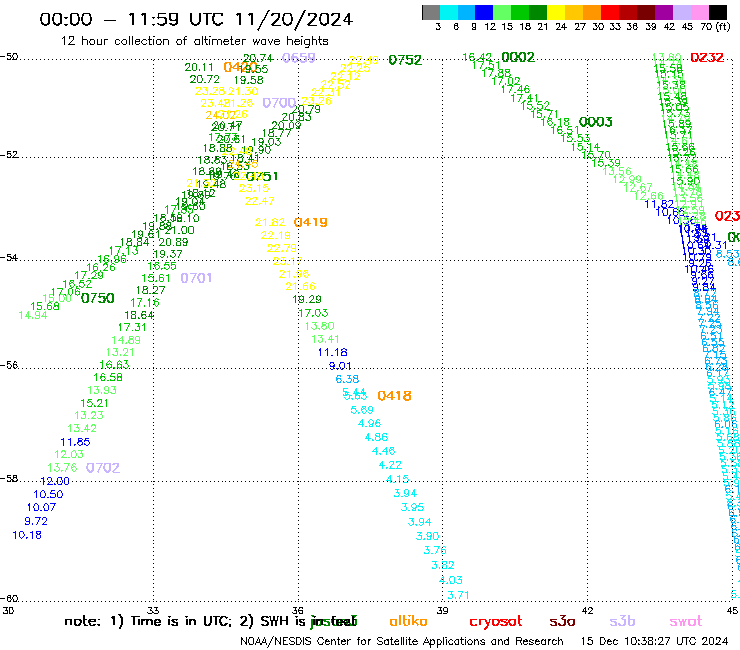Click the red time marker '0232'
This screenshot has height=650, width=740.
(706, 58)
